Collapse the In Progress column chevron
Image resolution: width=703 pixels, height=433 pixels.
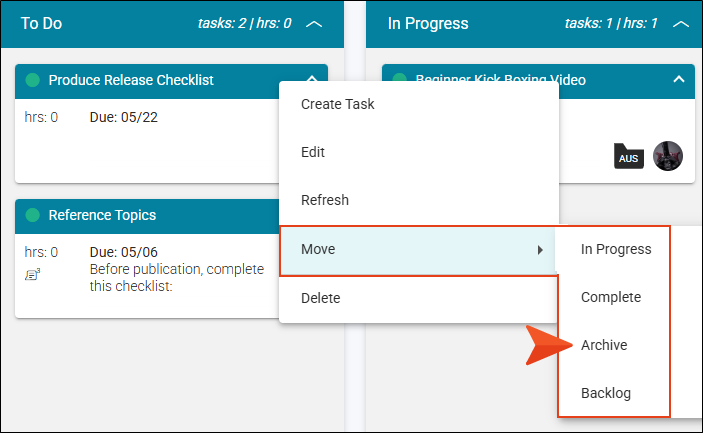(681, 24)
